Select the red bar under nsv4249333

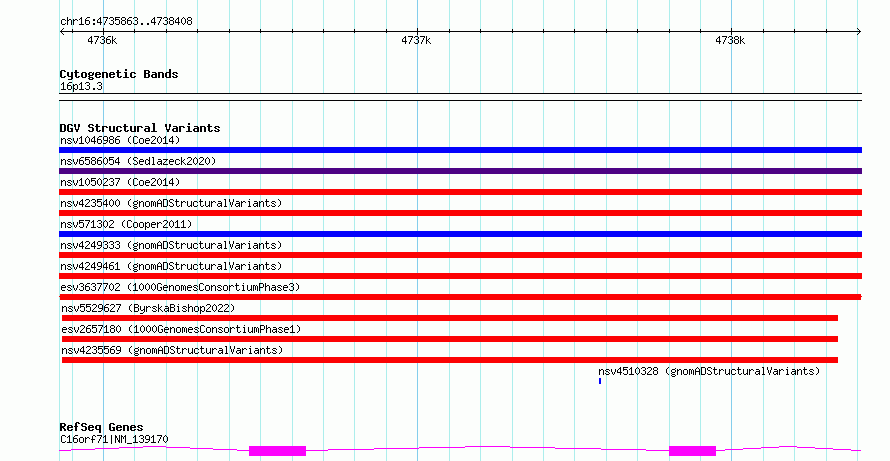460,255
